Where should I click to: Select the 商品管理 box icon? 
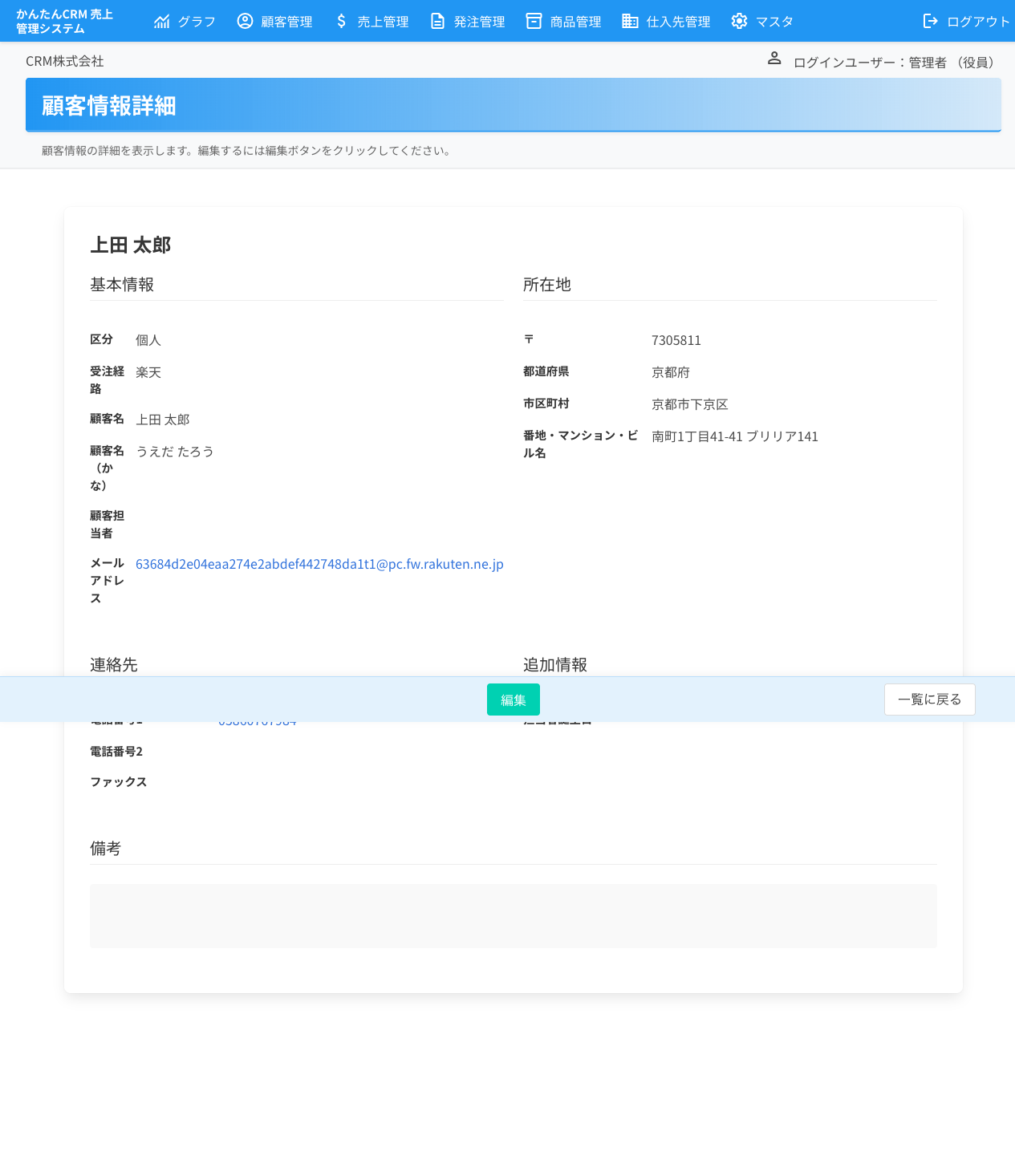pyautogui.click(x=533, y=20)
